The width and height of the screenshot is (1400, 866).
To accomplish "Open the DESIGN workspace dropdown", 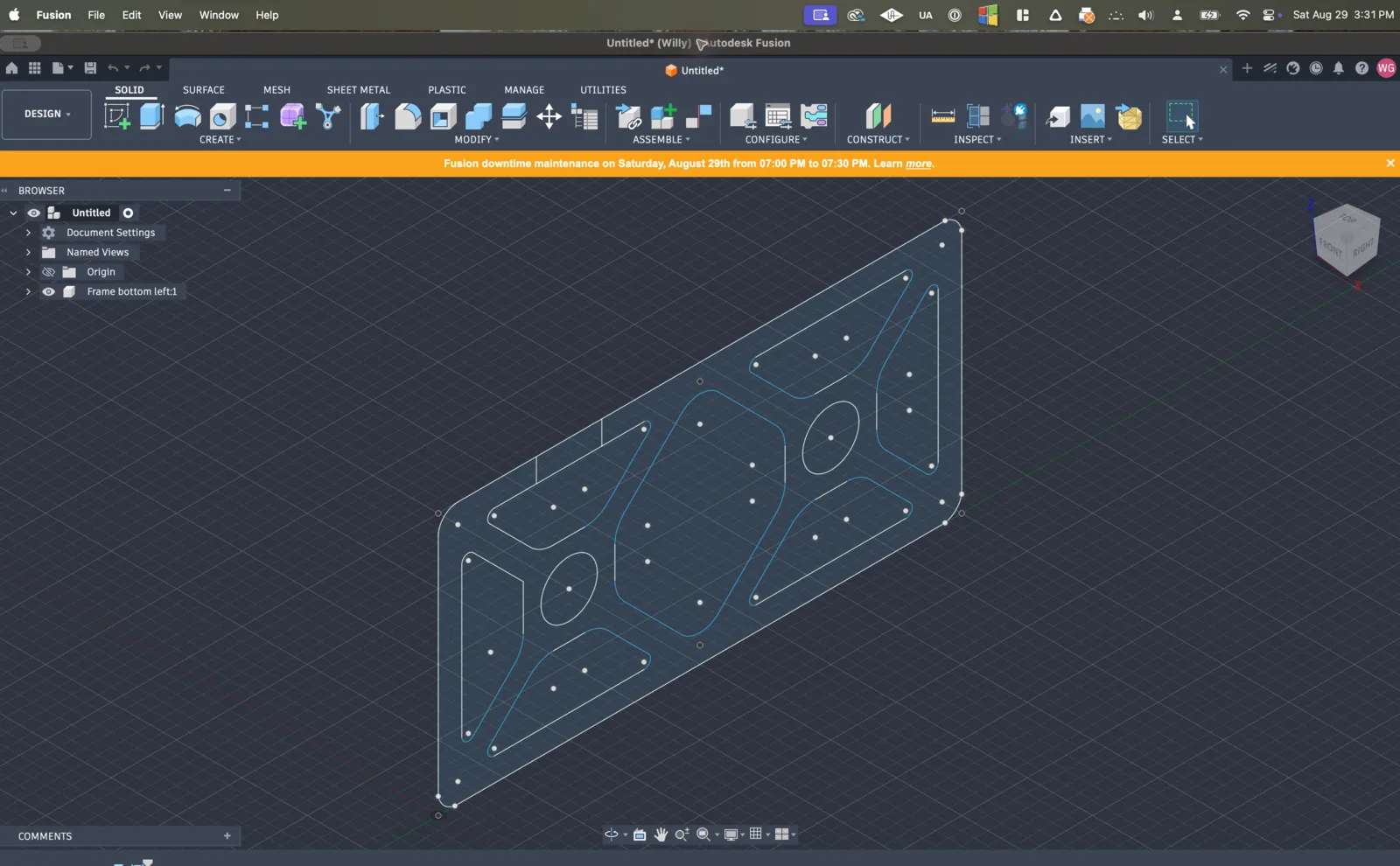I will click(46, 115).
